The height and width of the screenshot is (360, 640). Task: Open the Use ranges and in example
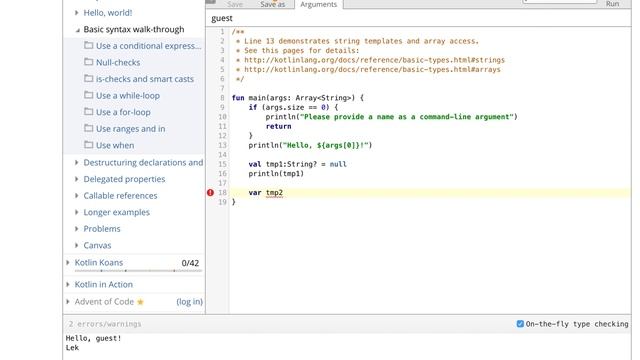click(x=131, y=129)
